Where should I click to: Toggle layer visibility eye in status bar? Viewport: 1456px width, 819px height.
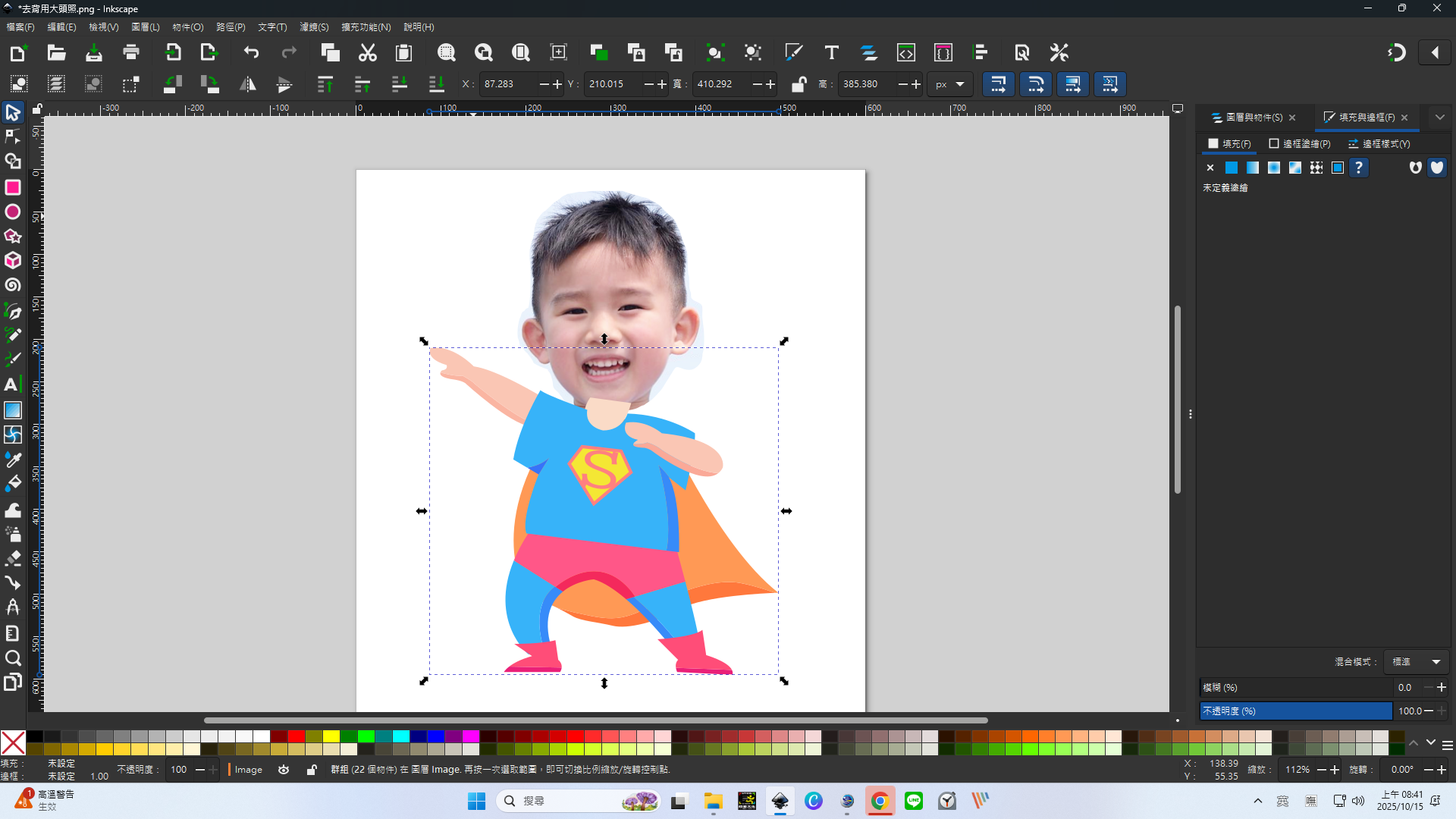click(x=284, y=770)
